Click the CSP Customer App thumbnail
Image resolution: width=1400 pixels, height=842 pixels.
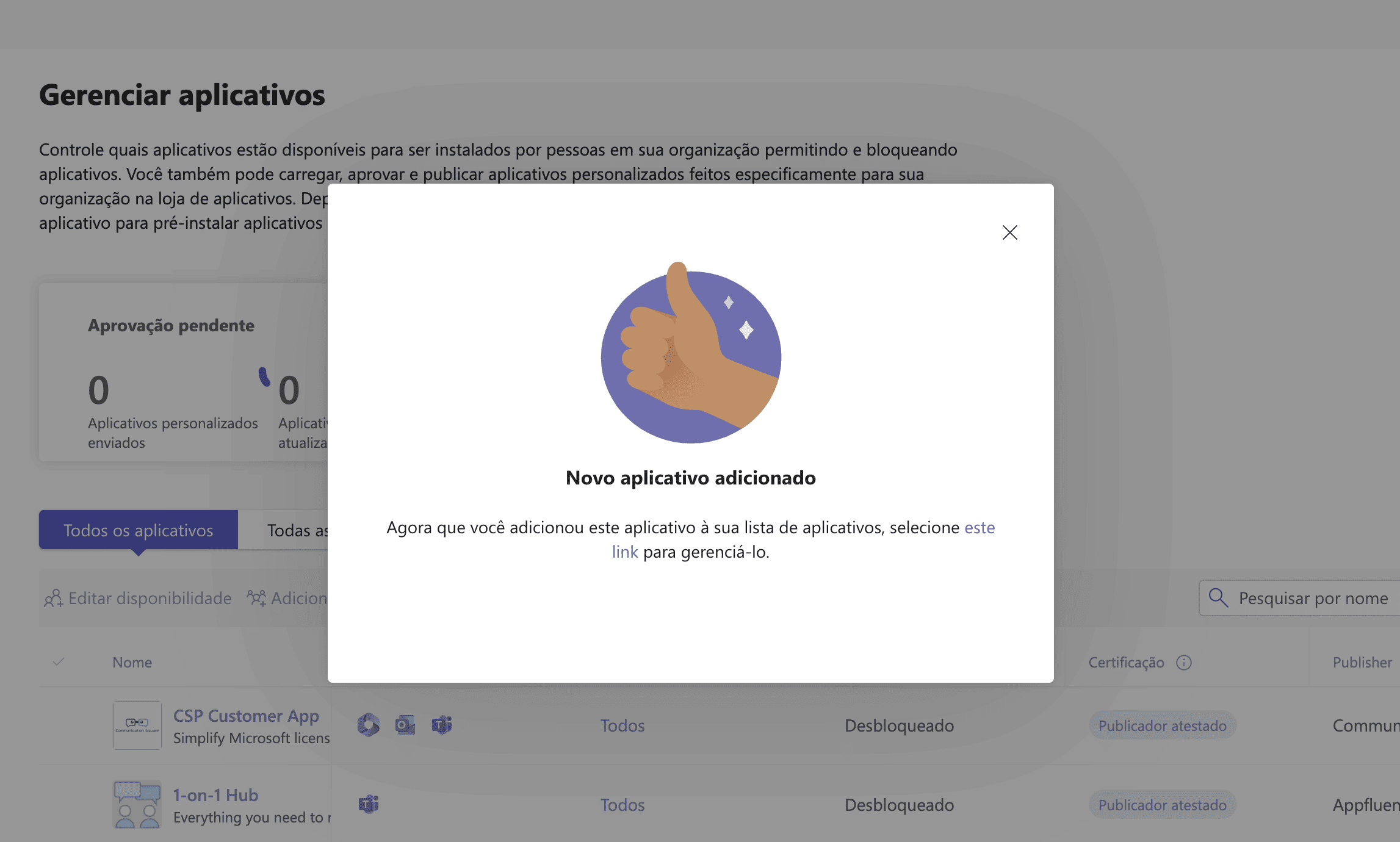(137, 725)
